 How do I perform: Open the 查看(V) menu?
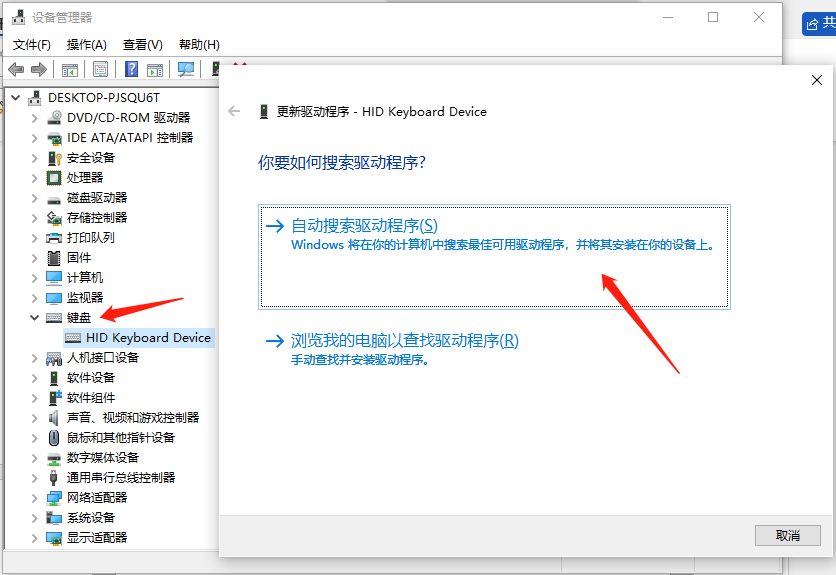click(142, 45)
